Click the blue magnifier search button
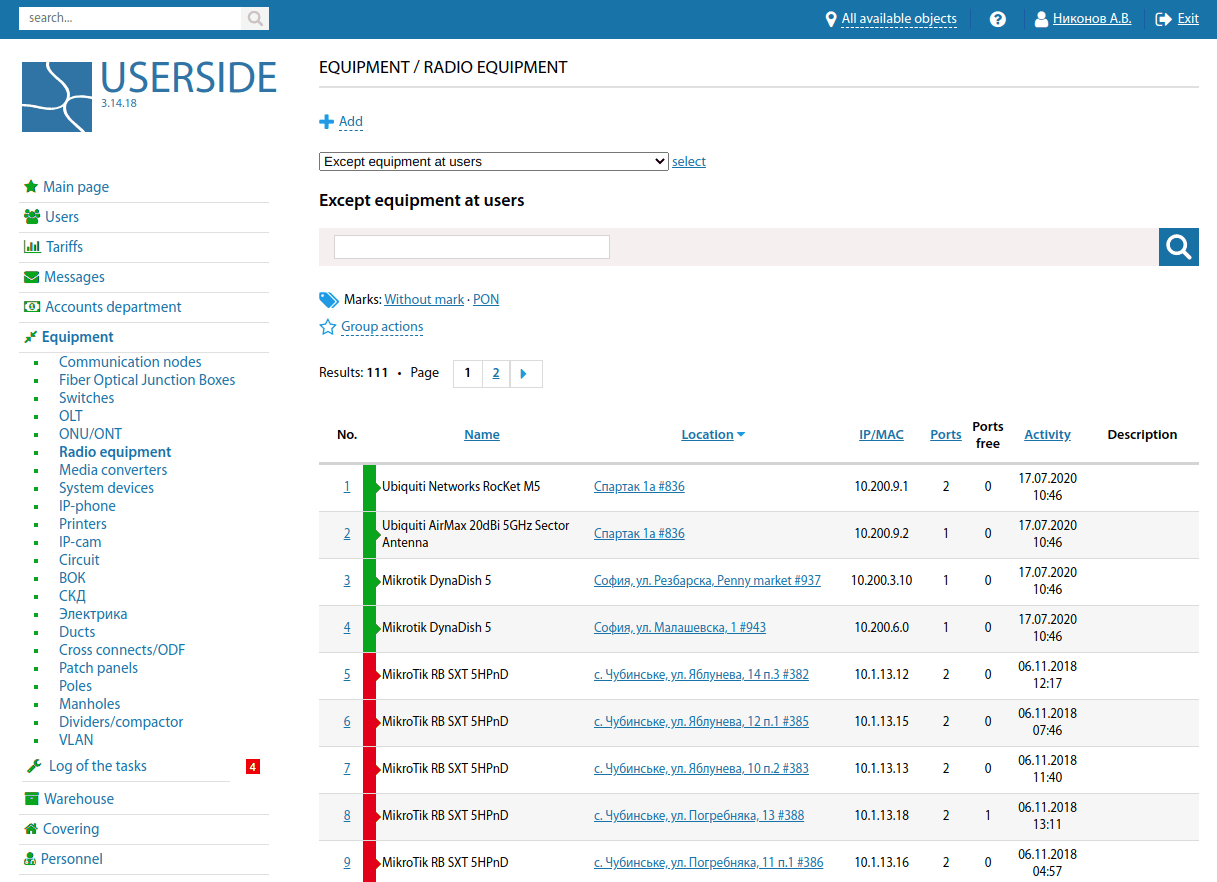 pyautogui.click(x=1178, y=246)
